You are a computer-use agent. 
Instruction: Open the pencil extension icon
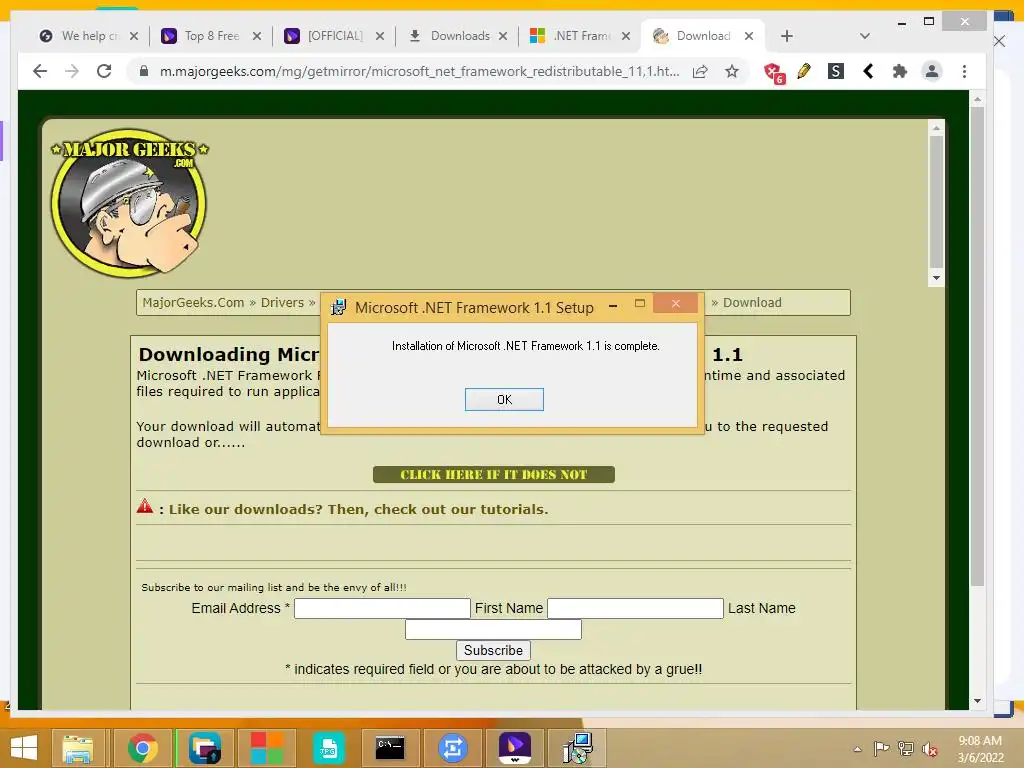pyautogui.click(x=804, y=71)
